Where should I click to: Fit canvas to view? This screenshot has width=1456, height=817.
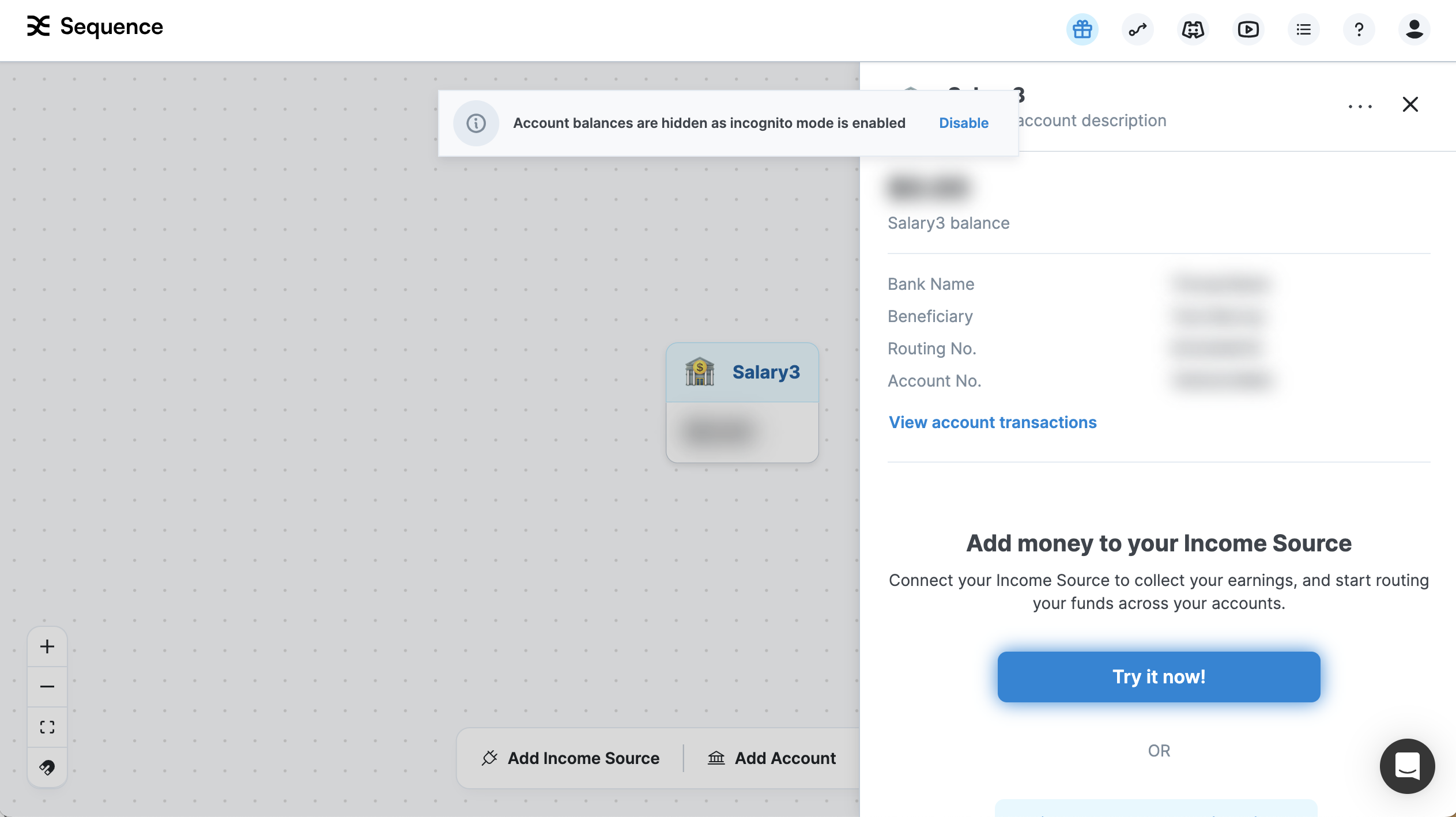tap(47, 727)
